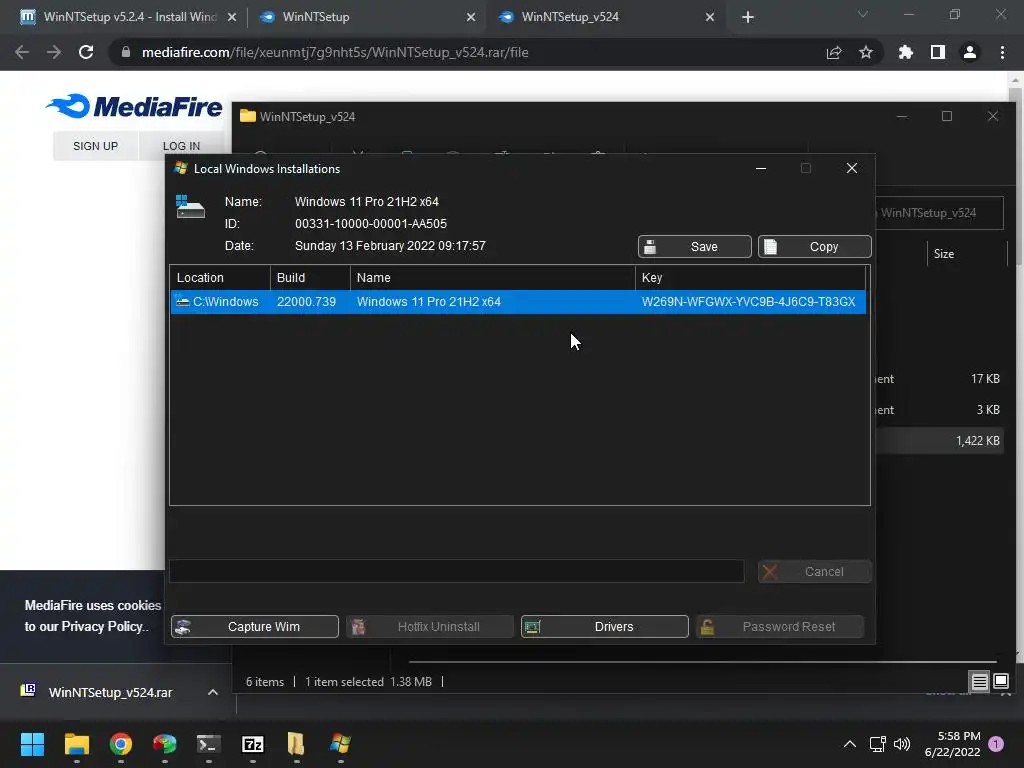The width and height of the screenshot is (1024, 768).
Task: Expand the WinNTSetup_v524.rar download options chevron
Action: click(x=213, y=692)
